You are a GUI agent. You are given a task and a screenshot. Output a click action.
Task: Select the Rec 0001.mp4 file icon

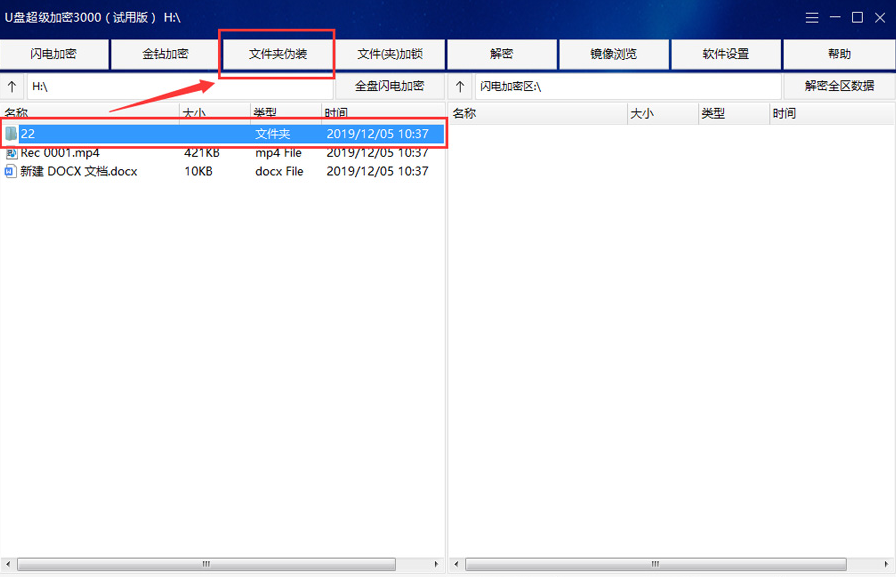pyautogui.click(x=11, y=153)
